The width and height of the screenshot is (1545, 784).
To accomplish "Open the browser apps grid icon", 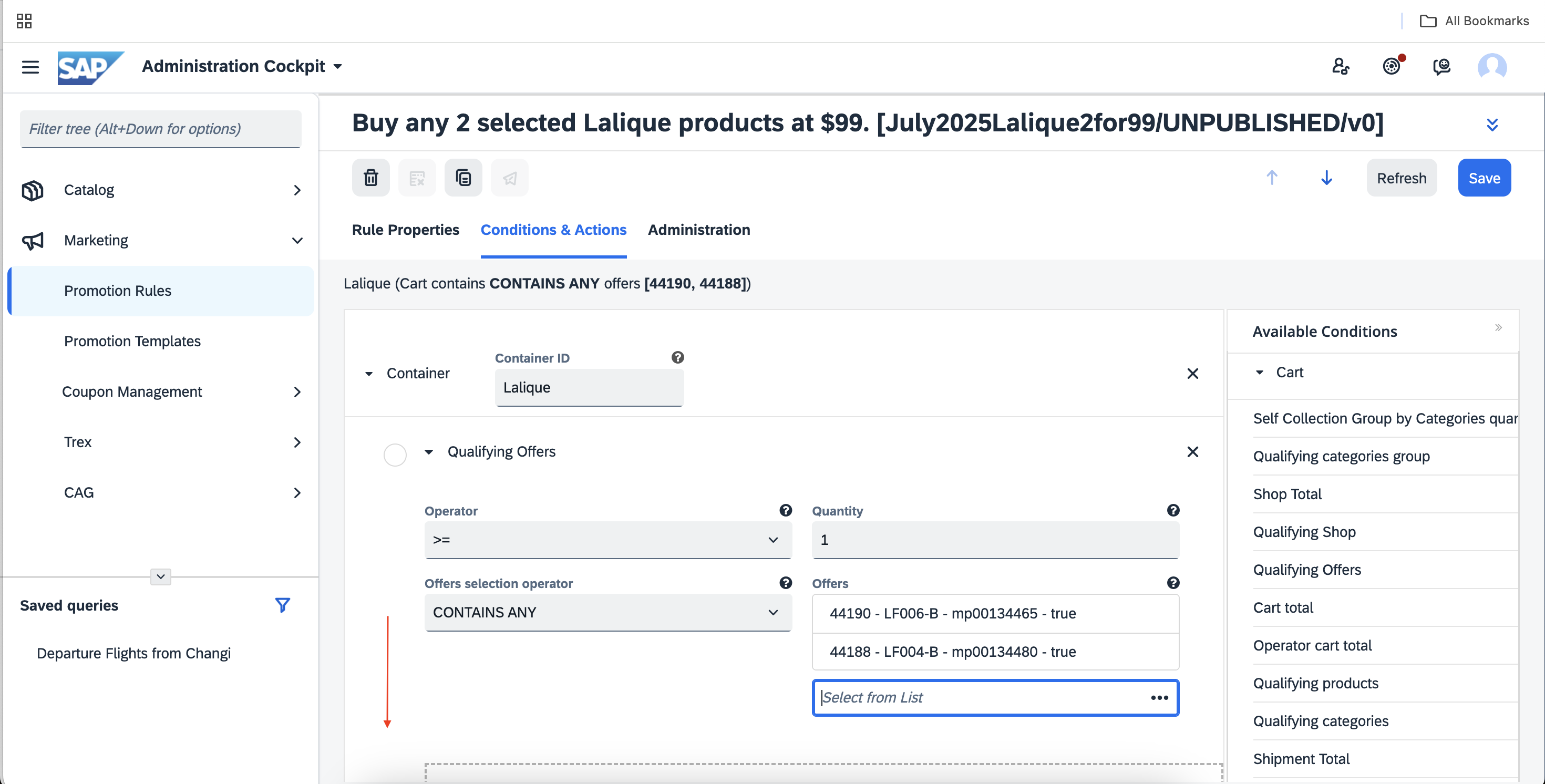I will 24,21.
